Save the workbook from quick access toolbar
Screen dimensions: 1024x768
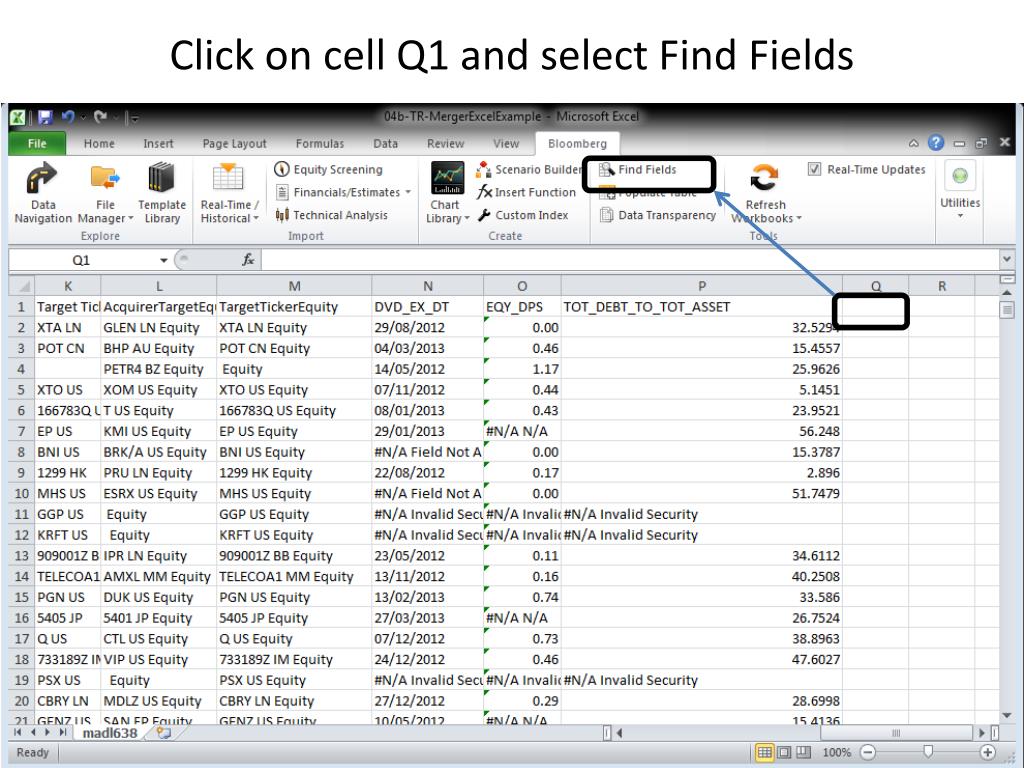click(45, 118)
